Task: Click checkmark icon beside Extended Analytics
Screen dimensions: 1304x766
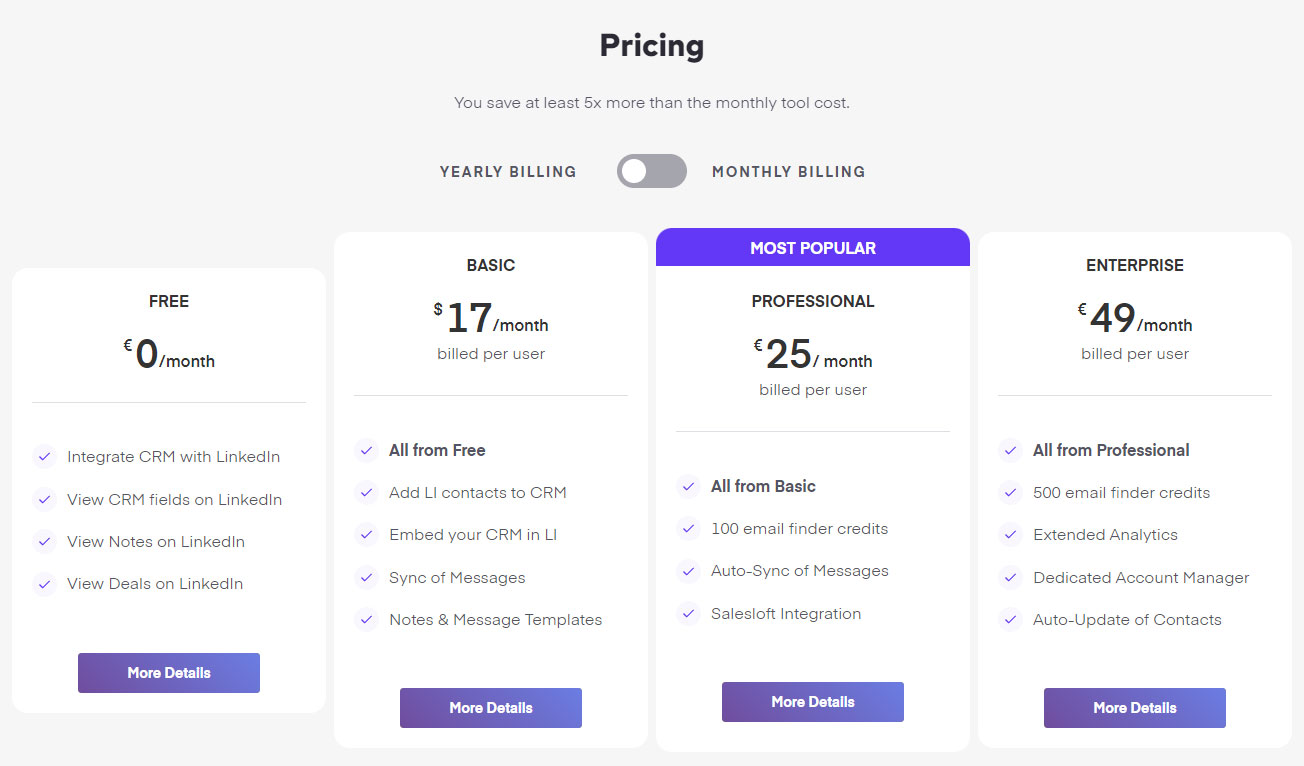Action: click(1010, 535)
